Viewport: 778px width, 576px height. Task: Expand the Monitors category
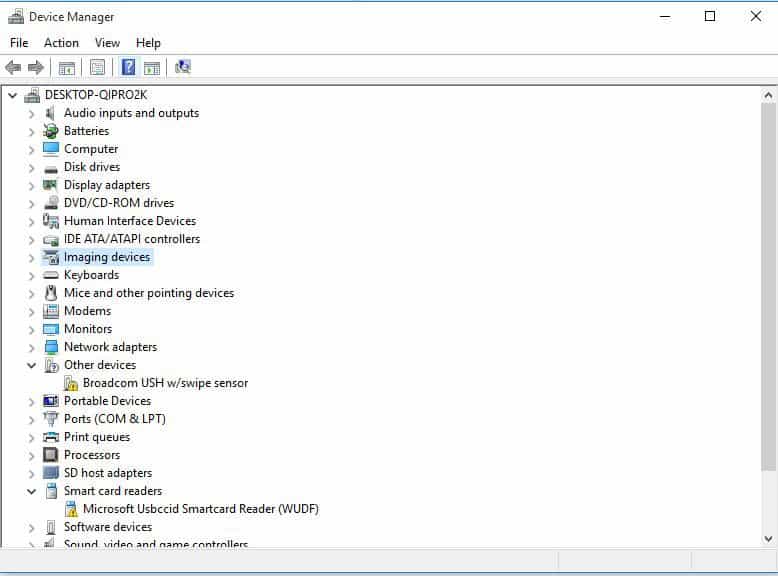[31, 329]
